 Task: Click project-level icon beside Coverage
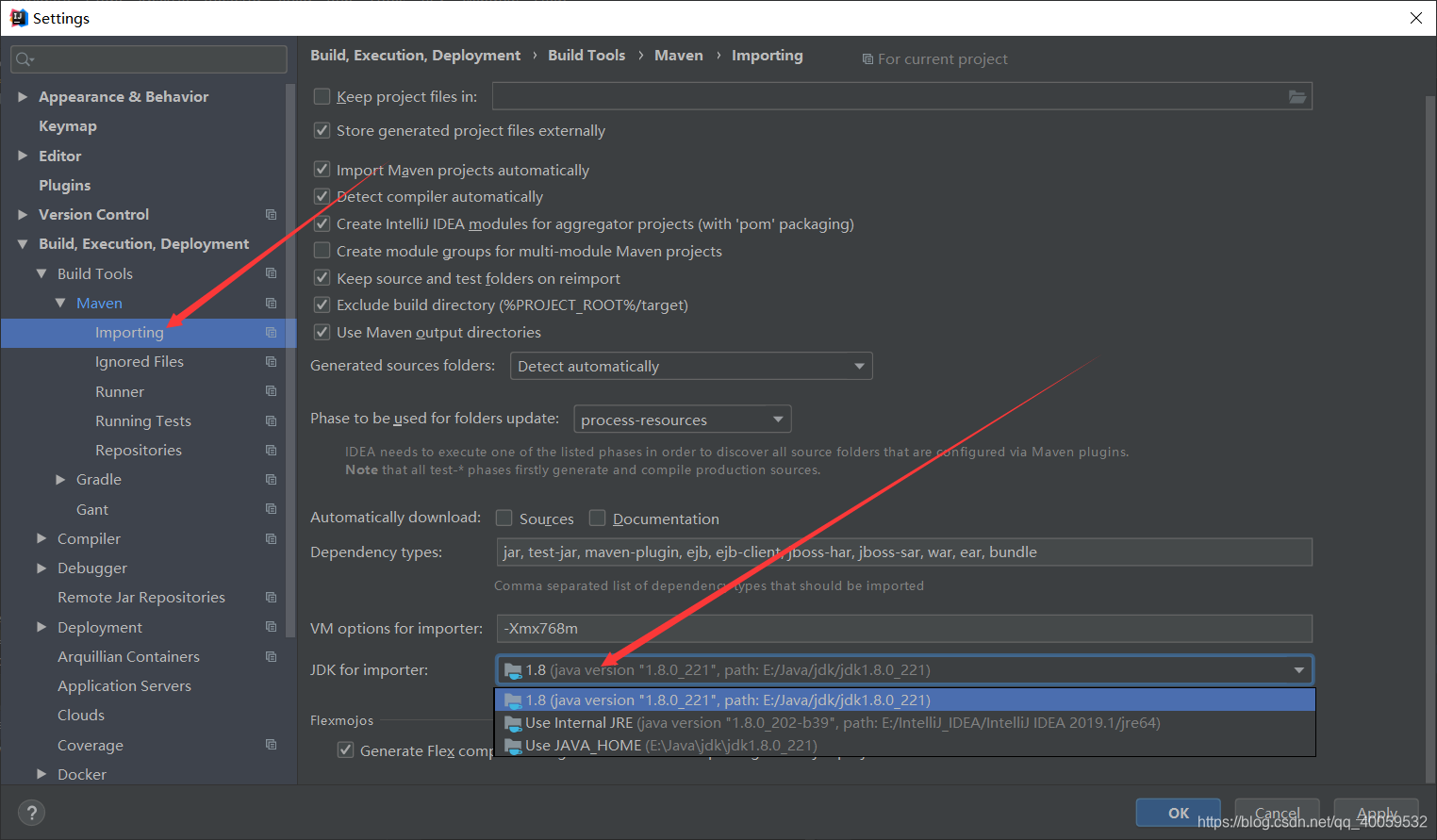271,745
